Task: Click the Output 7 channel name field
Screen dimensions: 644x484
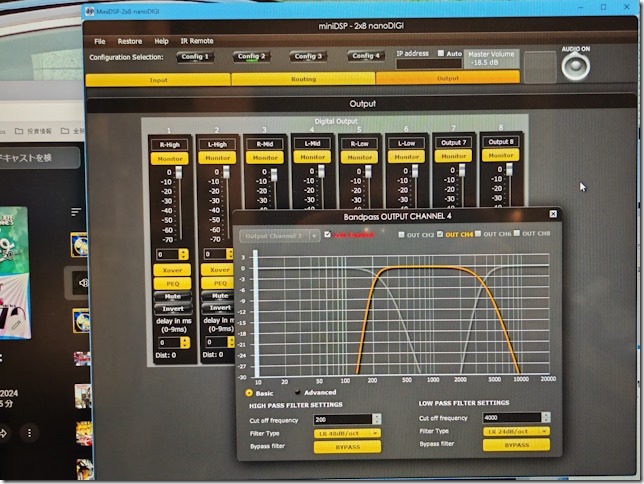Action: [453, 143]
